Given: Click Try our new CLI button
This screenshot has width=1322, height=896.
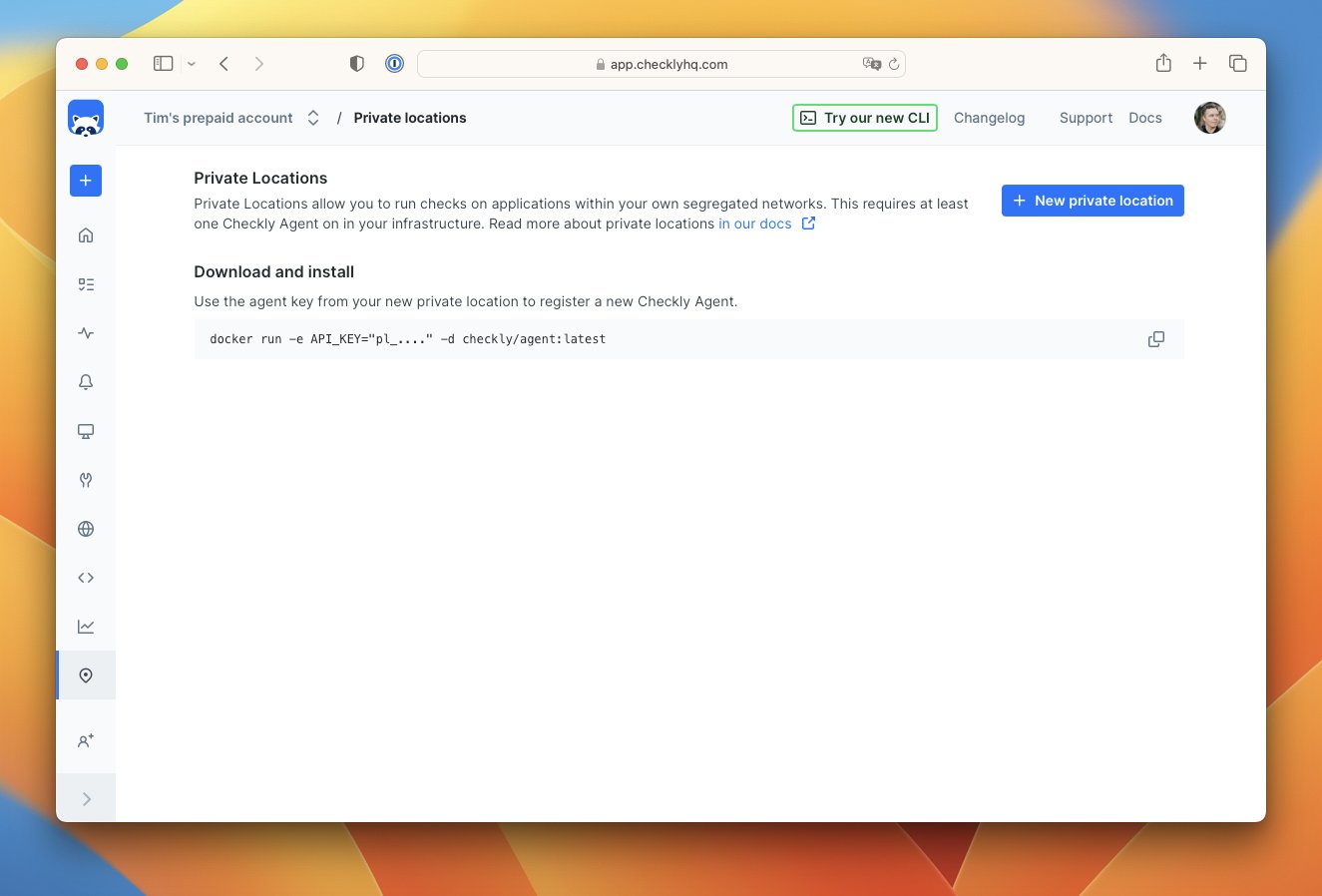Looking at the screenshot, I should (865, 118).
